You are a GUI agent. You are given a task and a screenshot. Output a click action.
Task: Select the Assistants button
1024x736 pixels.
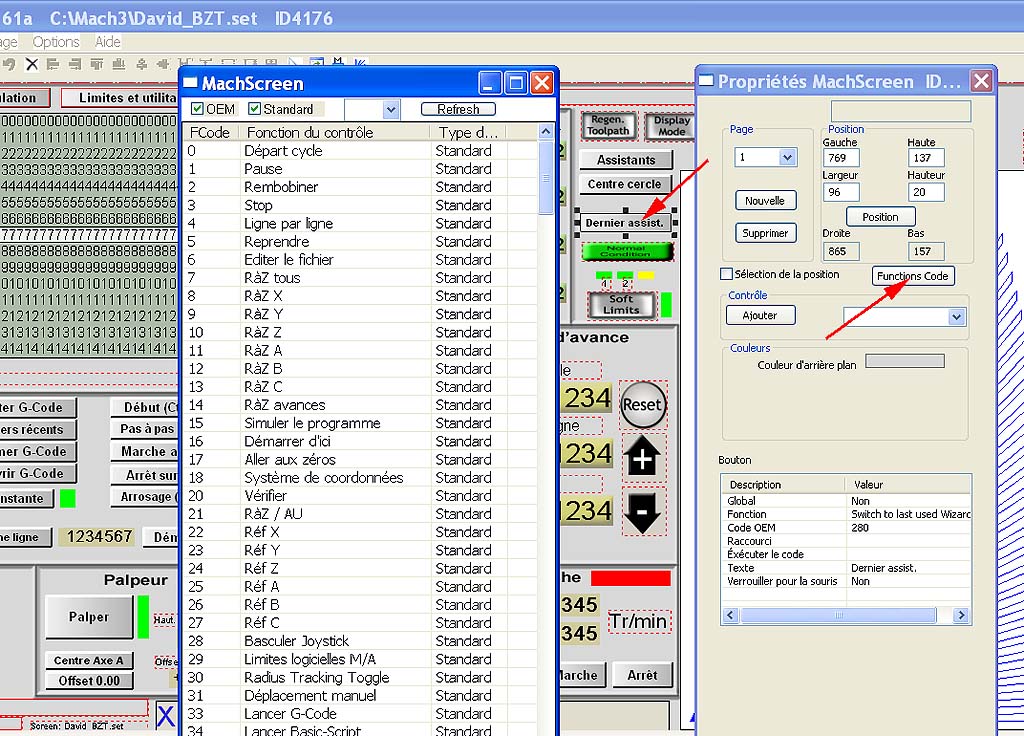tap(626, 160)
